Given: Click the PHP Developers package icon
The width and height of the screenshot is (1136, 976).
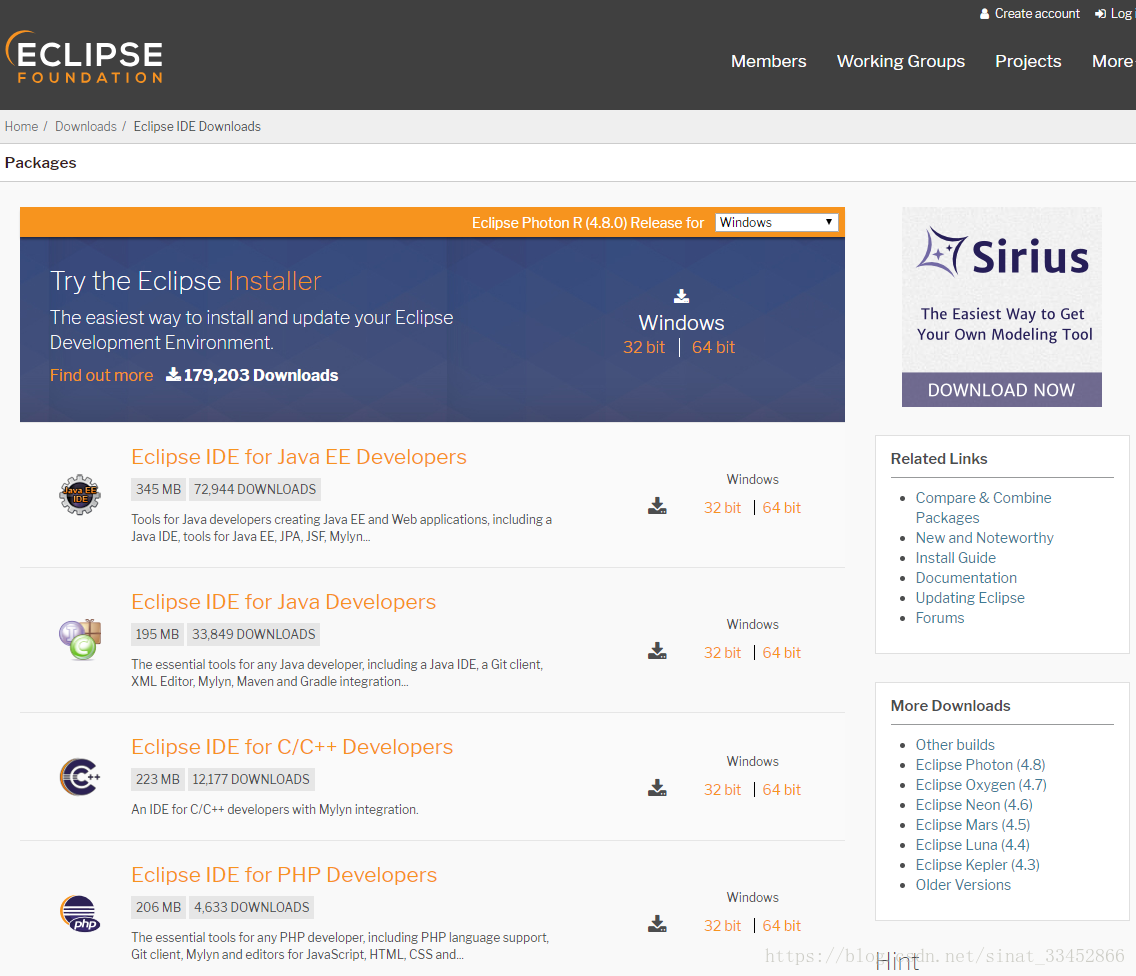Looking at the screenshot, I should pyautogui.click(x=80, y=914).
